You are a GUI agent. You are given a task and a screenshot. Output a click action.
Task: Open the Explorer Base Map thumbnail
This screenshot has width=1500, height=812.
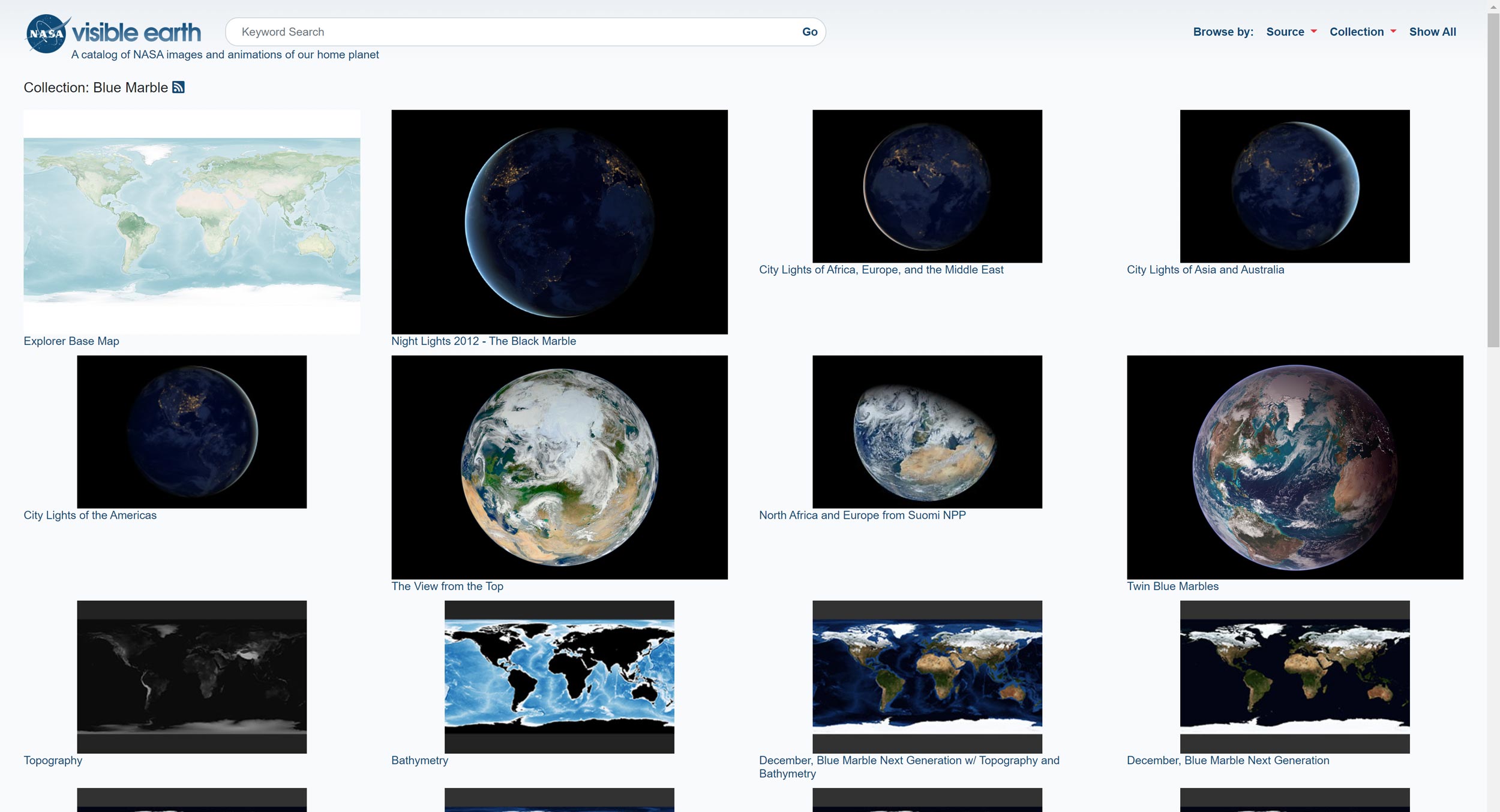click(191, 221)
